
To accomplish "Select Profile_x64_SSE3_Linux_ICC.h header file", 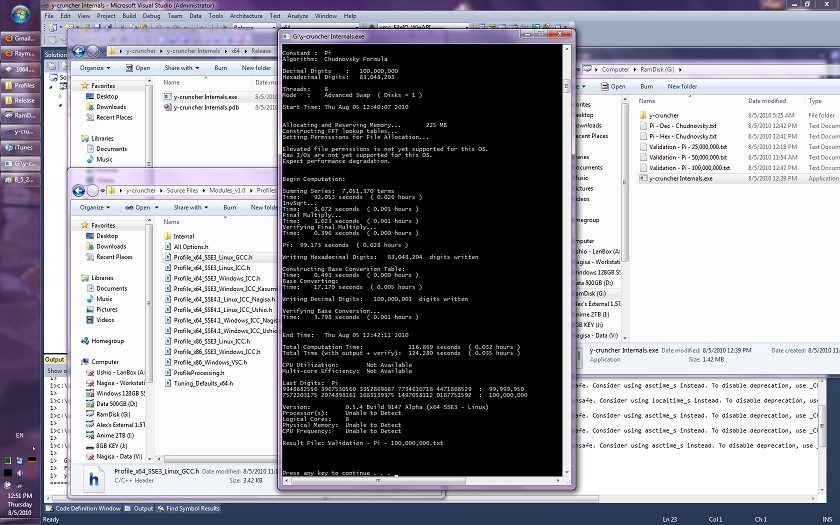I will pyautogui.click(x=211, y=268).
